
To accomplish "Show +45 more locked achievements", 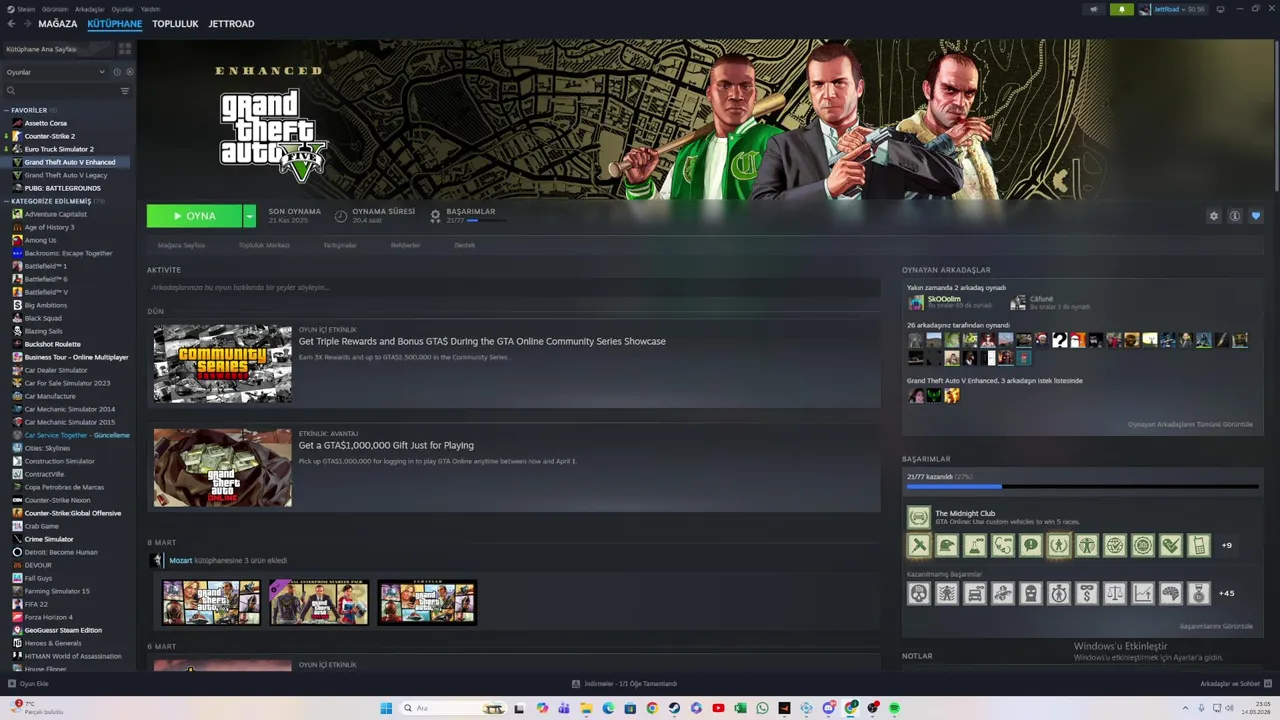I will click(x=1226, y=593).
